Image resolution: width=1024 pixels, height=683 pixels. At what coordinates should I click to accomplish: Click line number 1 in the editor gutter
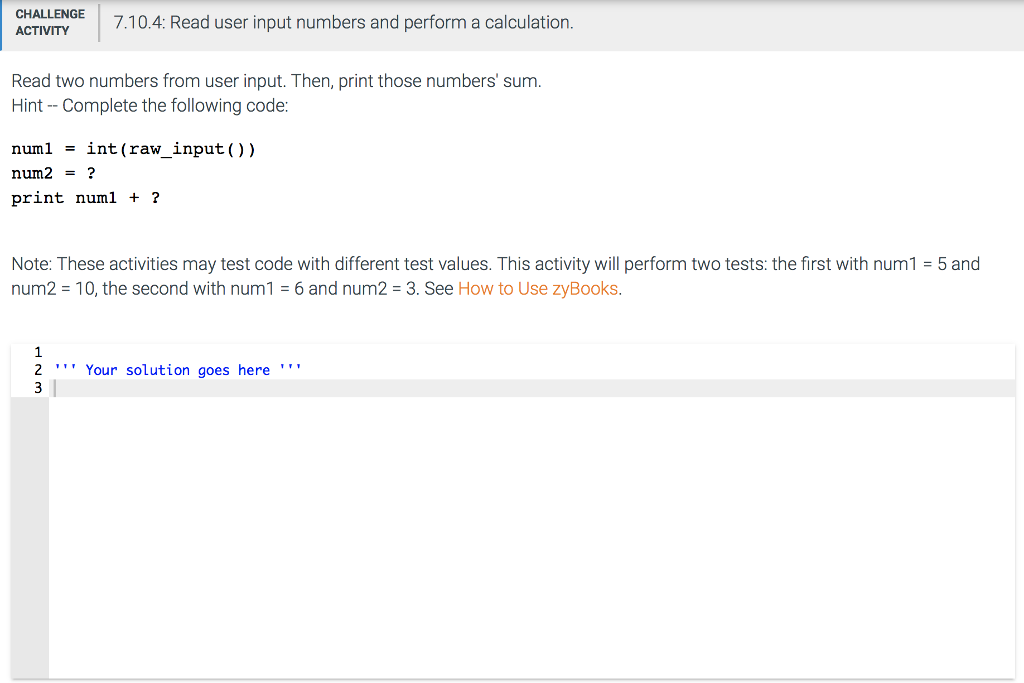coord(38,352)
